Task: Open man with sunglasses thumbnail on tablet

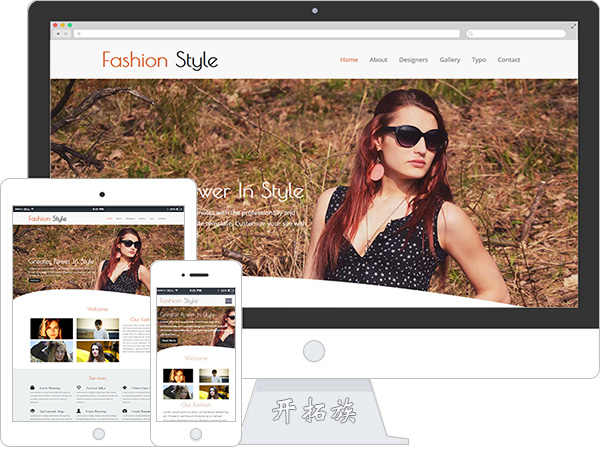Action: point(98,329)
